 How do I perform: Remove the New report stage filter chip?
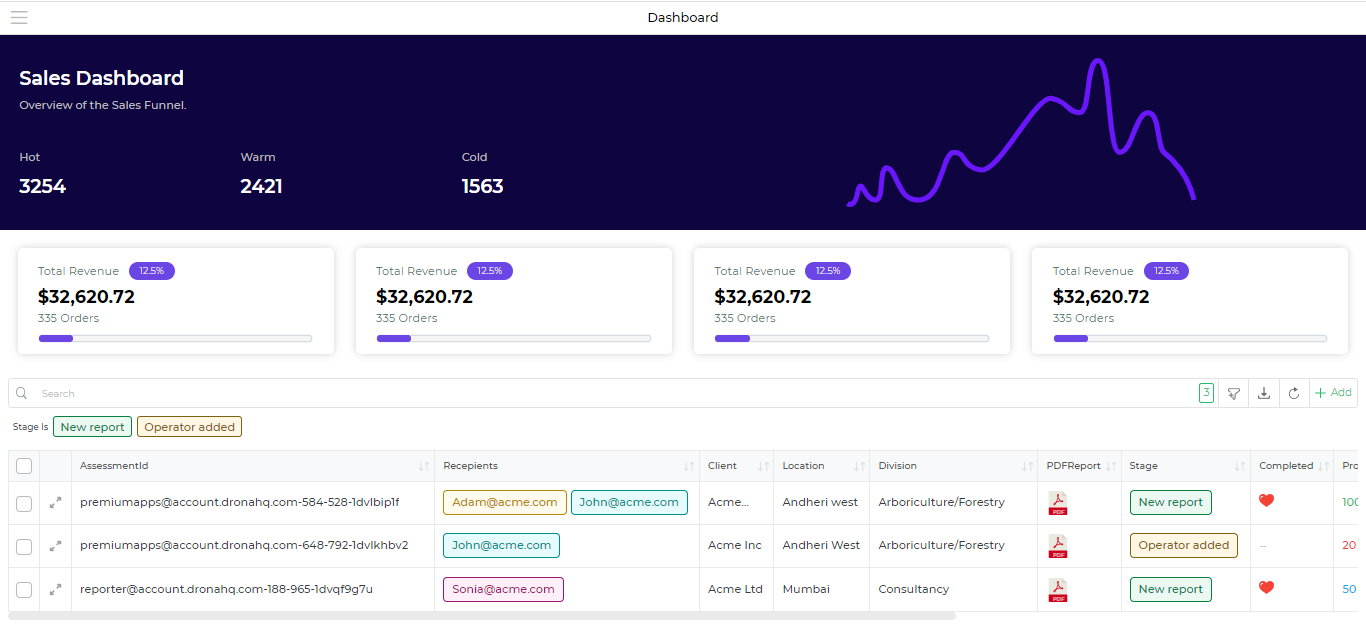(92, 426)
